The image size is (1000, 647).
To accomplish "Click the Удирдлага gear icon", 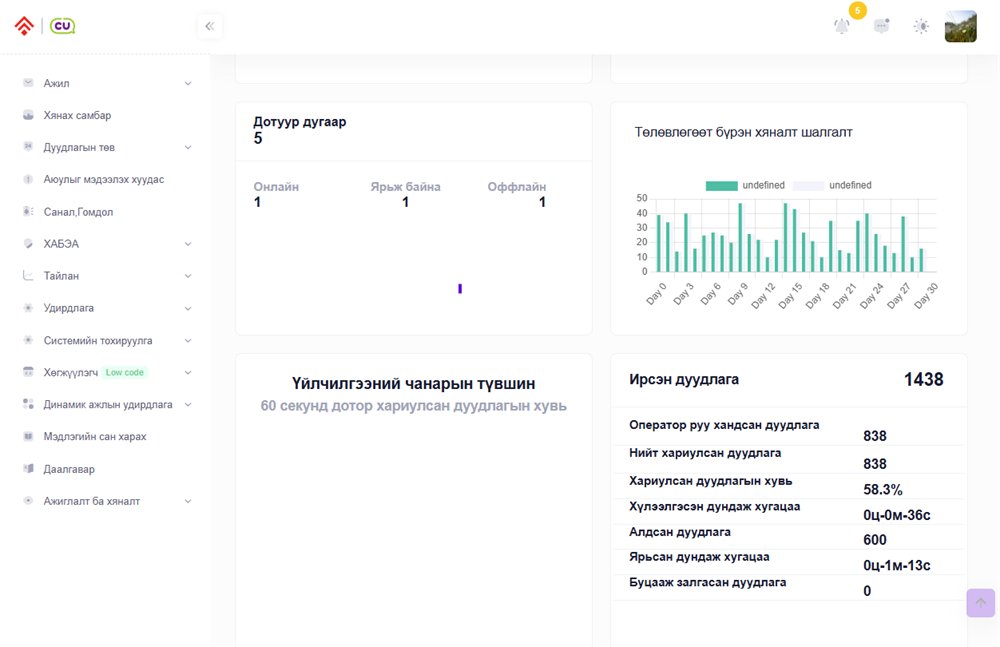I will pos(28,308).
